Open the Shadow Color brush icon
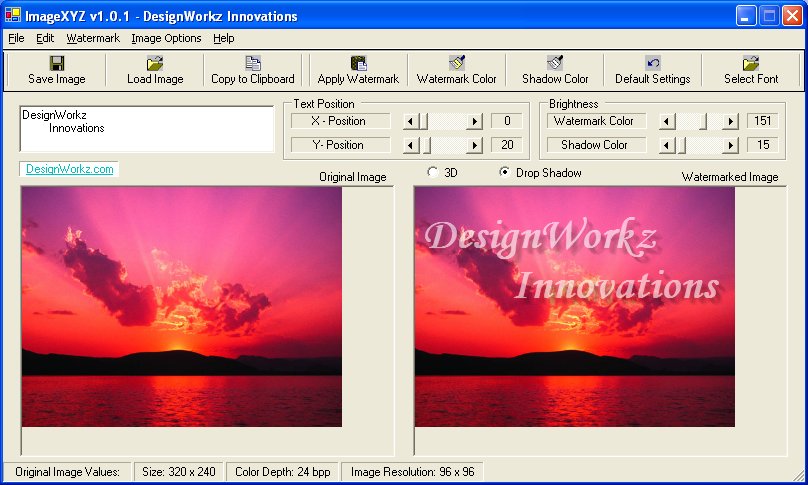The width and height of the screenshot is (808, 485). tap(555, 63)
